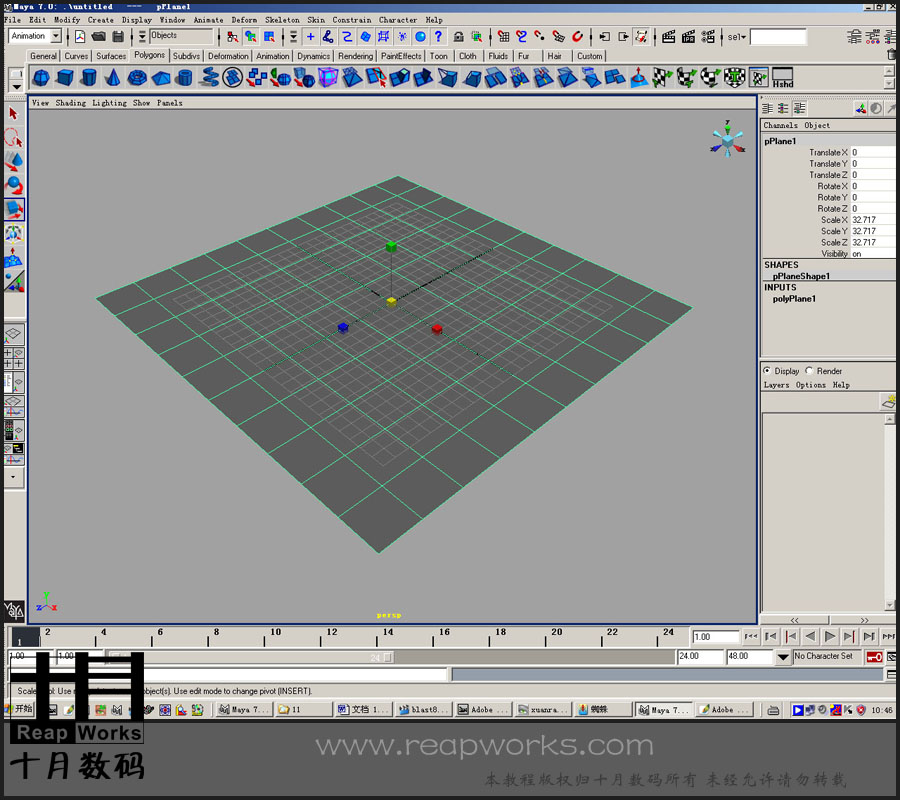
Task: Click the Make Live magnet icon
Action: pos(577,37)
